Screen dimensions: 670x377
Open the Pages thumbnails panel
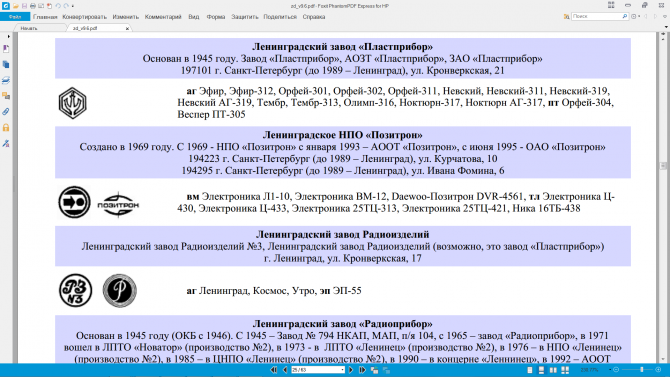(6, 65)
